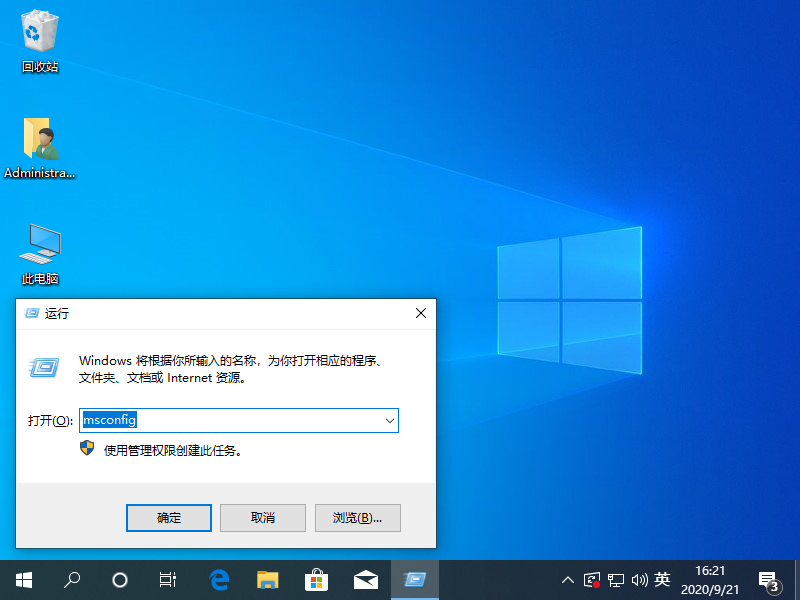Click the taskbar search magnifier icon
This screenshot has width=800, height=600.
[72, 579]
